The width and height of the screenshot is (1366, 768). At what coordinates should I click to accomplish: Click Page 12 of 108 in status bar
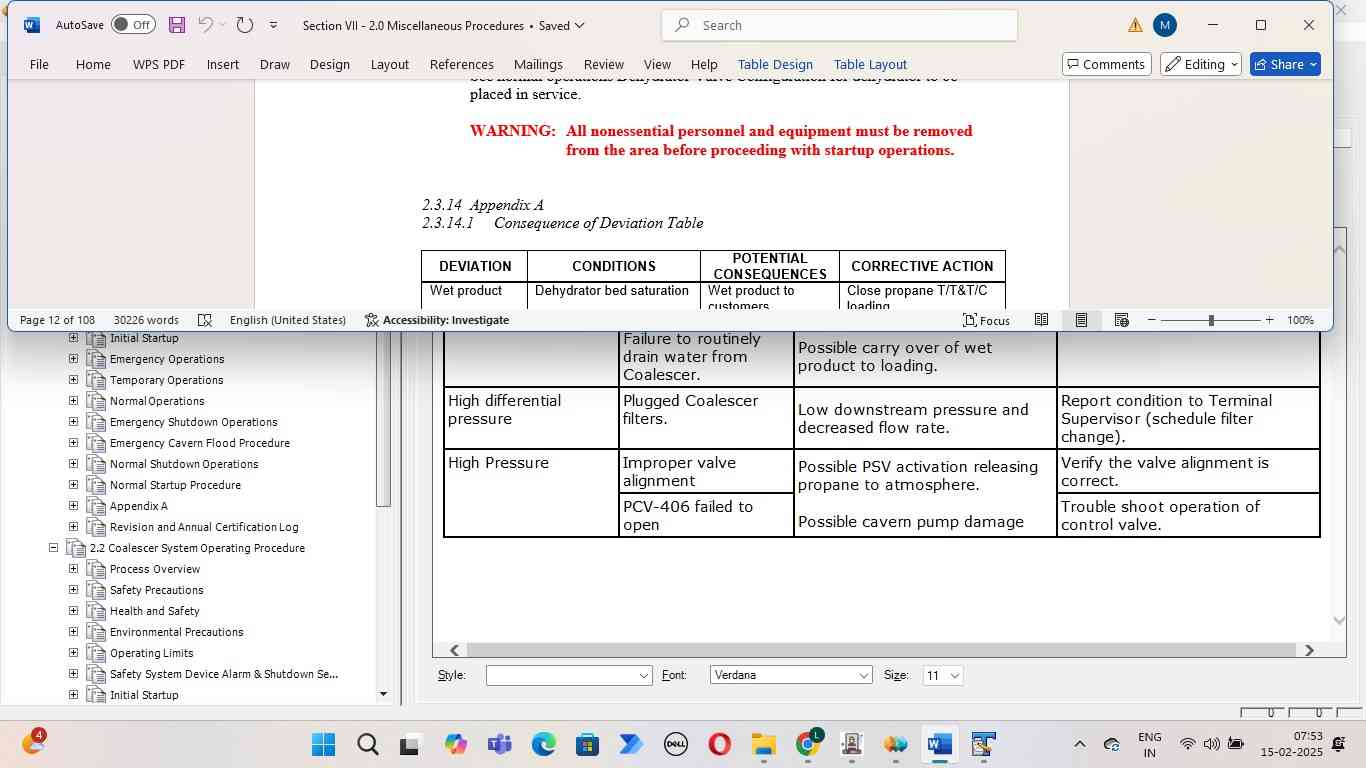point(57,320)
